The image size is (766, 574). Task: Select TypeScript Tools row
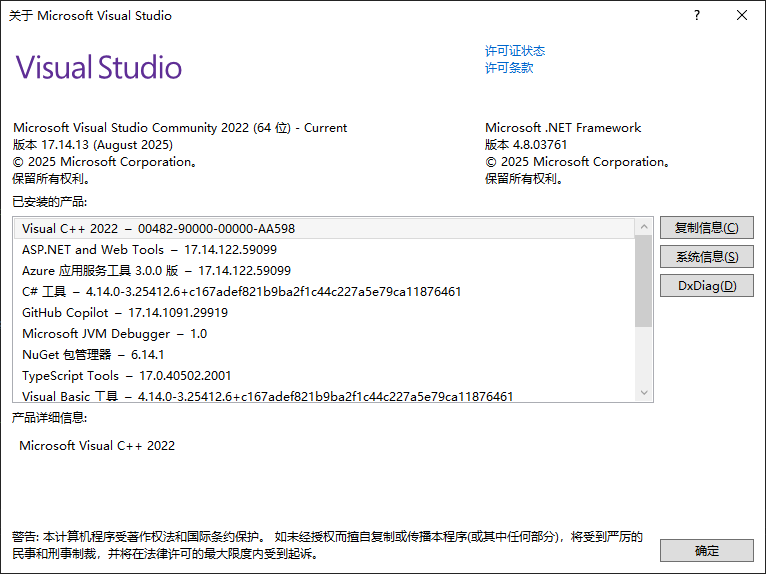[324, 376]
